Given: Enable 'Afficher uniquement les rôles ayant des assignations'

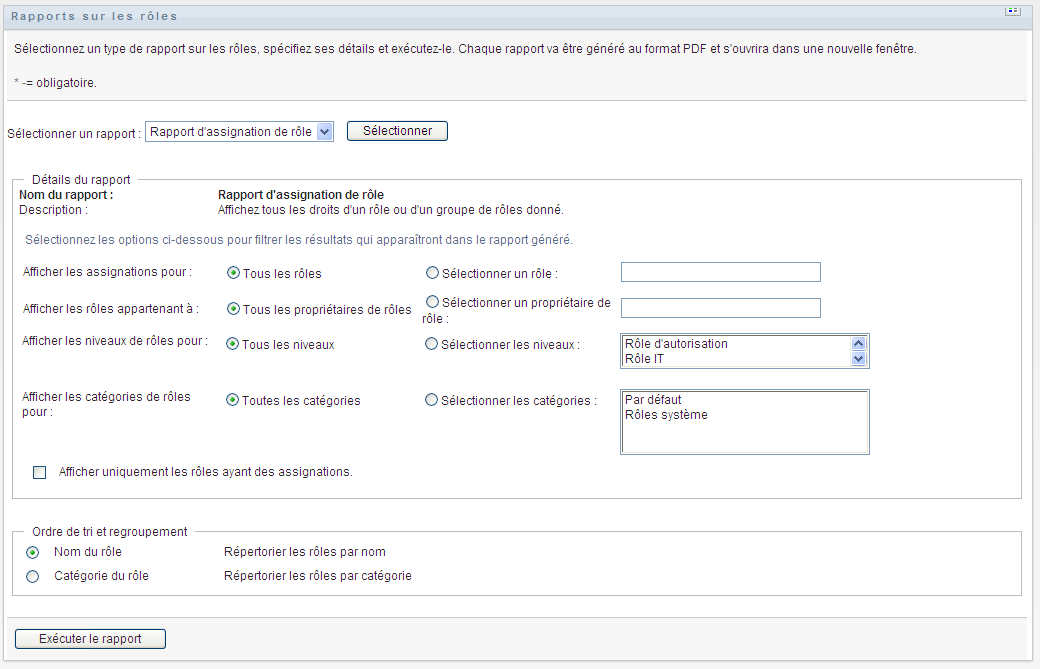Looking at the screenshot, I should click(40, 473).
